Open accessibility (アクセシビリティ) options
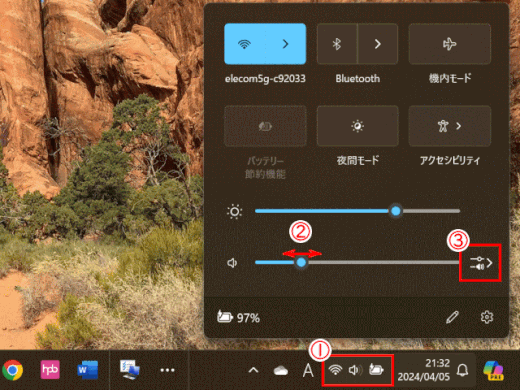Screen dimensions: 520x390 450,126
